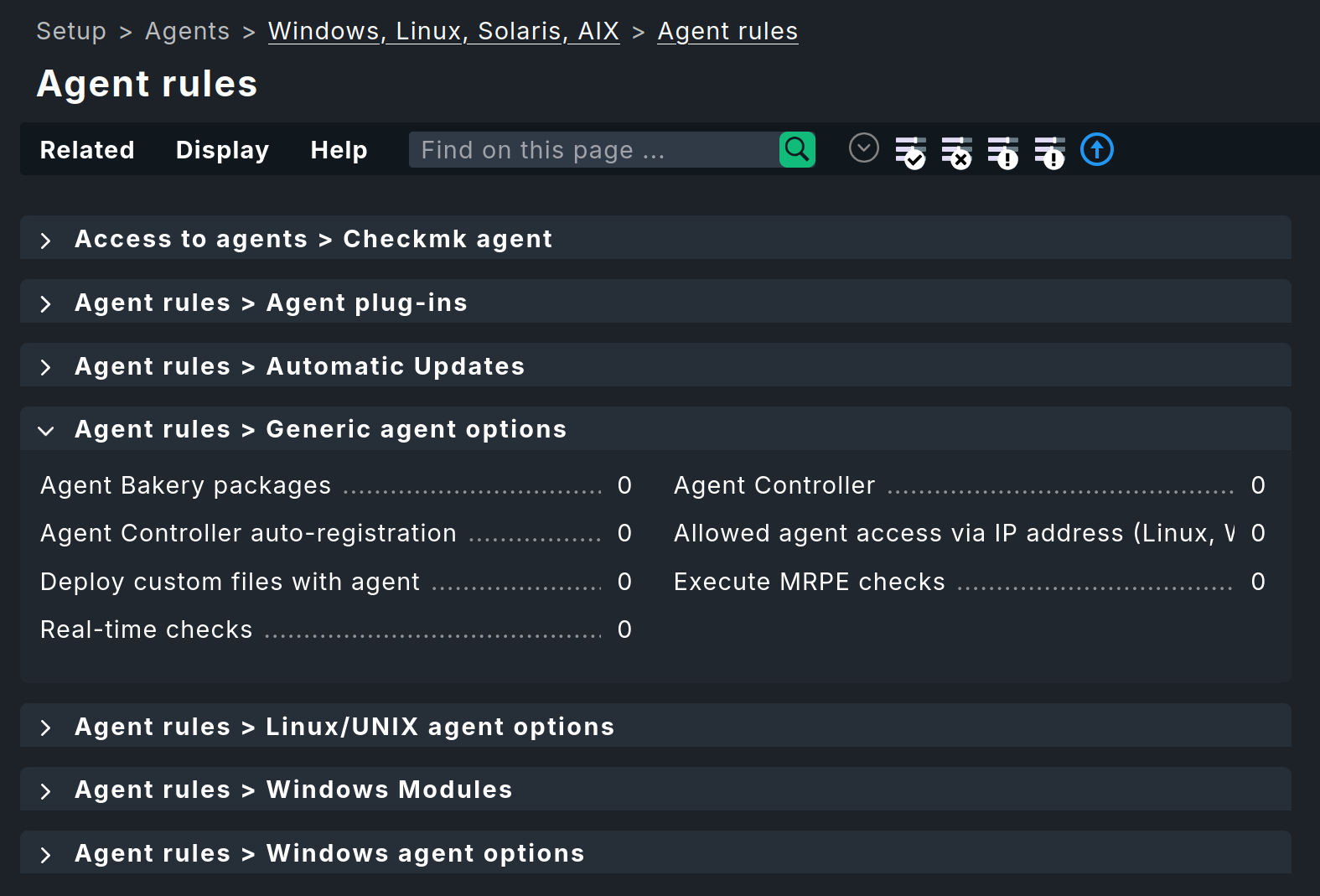Show rulesets with deprecated rules (X icon)
The height and width of the screenshot is (896, 1320).
[959, 150]
